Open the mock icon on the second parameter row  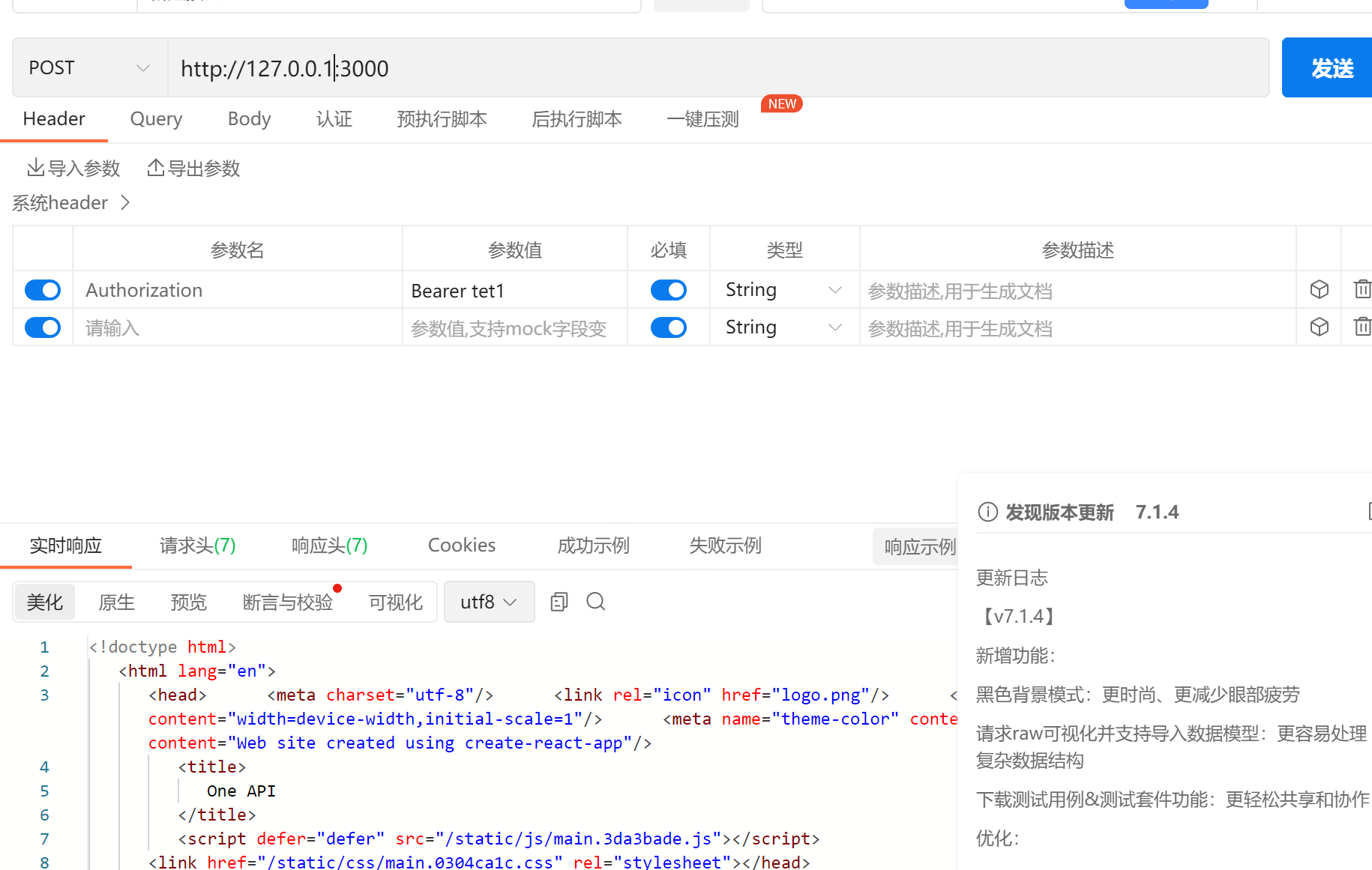click(1319, 327)
